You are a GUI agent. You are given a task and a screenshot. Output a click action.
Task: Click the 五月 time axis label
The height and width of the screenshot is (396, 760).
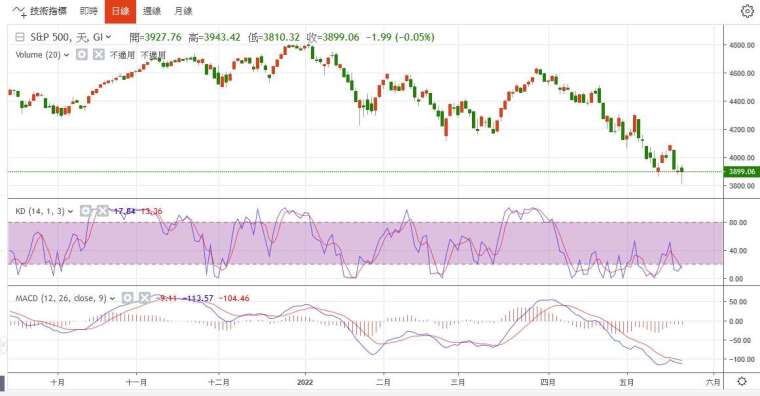click(x=627, y=382)
